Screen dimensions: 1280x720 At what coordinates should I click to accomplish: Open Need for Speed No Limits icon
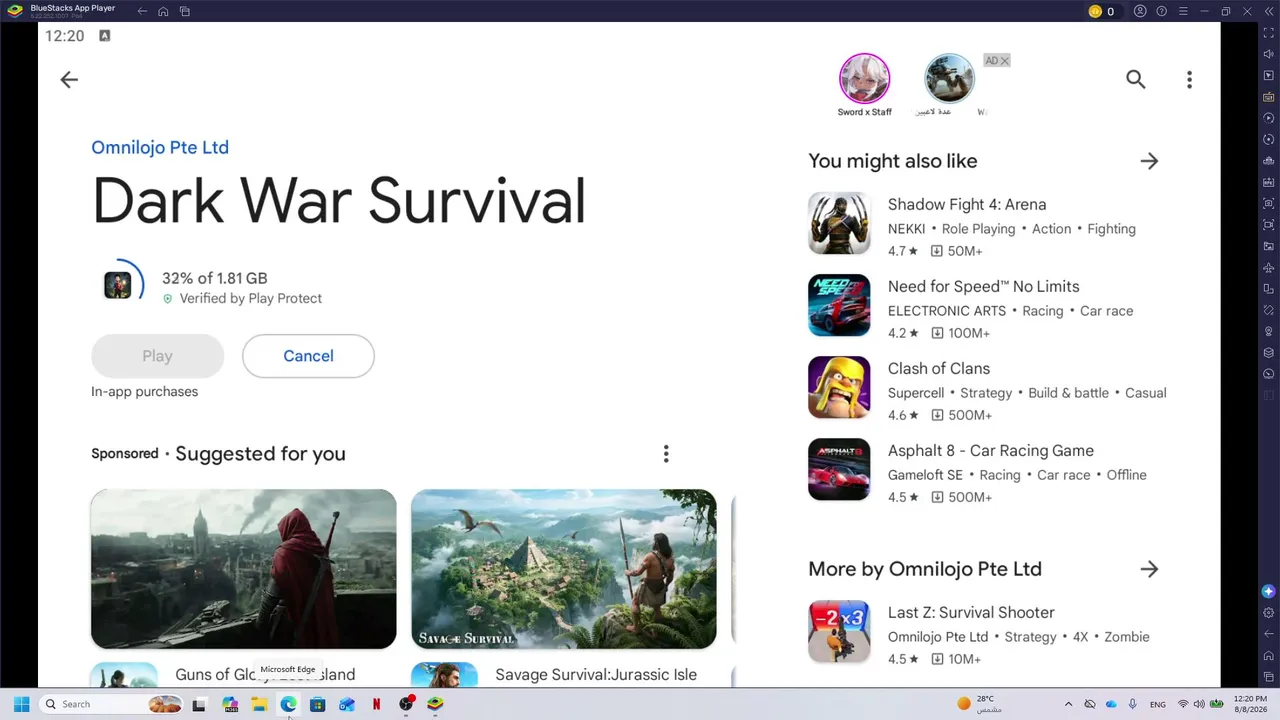click(x=839, y=305)
